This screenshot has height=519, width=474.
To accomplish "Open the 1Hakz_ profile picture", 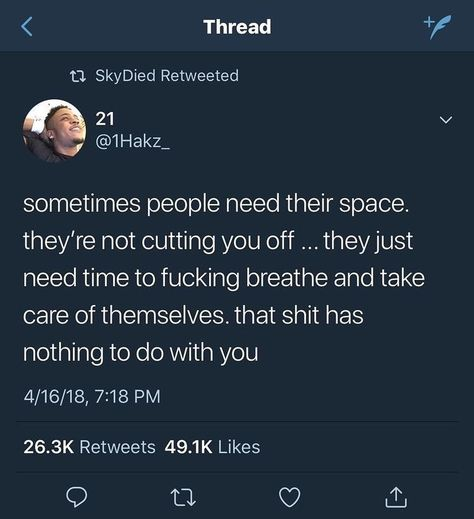I will tap(54, 131).
